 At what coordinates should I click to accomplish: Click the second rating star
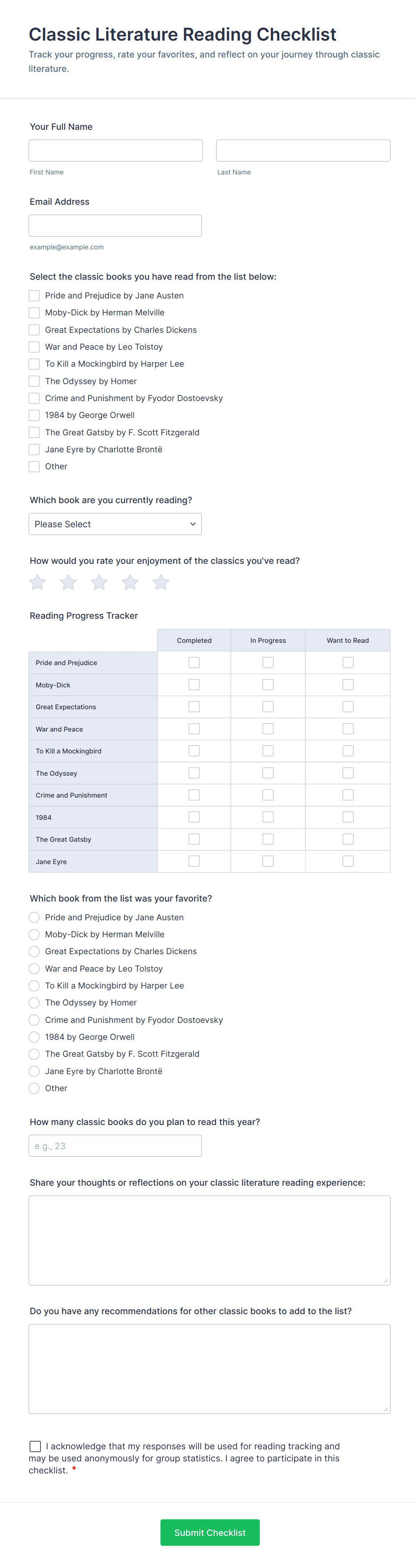pyautogui.click(x=68, y=583)
